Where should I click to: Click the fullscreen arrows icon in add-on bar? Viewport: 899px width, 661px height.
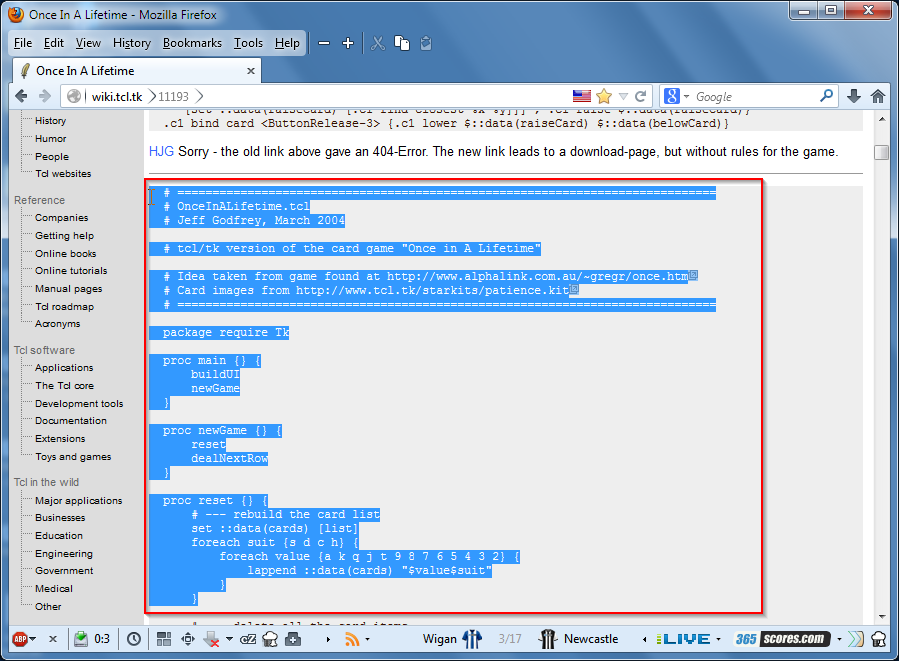[x=187, y=639]
